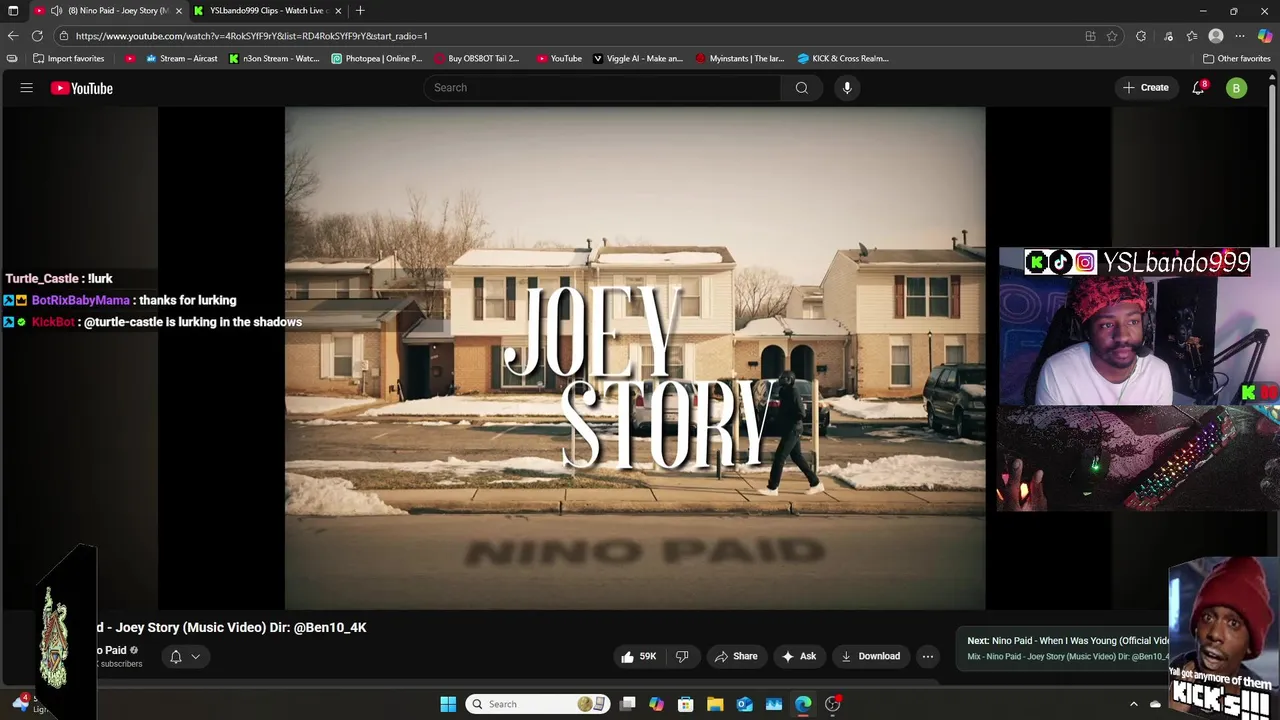Open the Myinstants bookmark

pos(741,58)
